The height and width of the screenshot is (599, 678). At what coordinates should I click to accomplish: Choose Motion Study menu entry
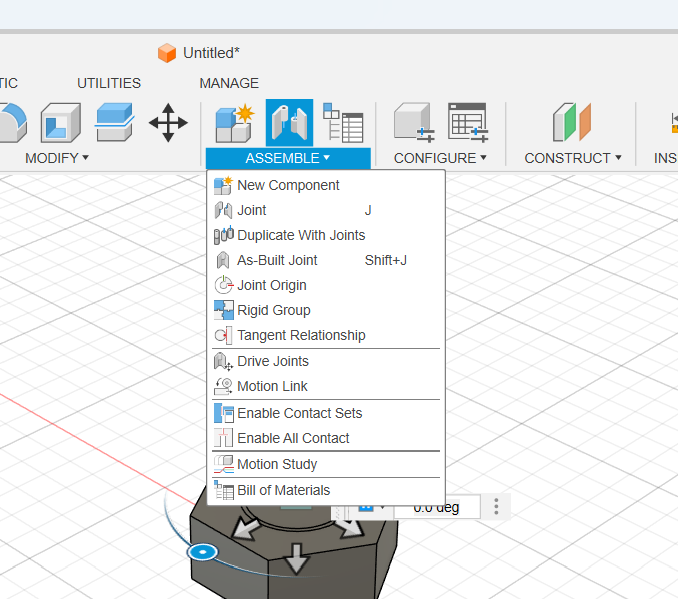click(326, 464)
